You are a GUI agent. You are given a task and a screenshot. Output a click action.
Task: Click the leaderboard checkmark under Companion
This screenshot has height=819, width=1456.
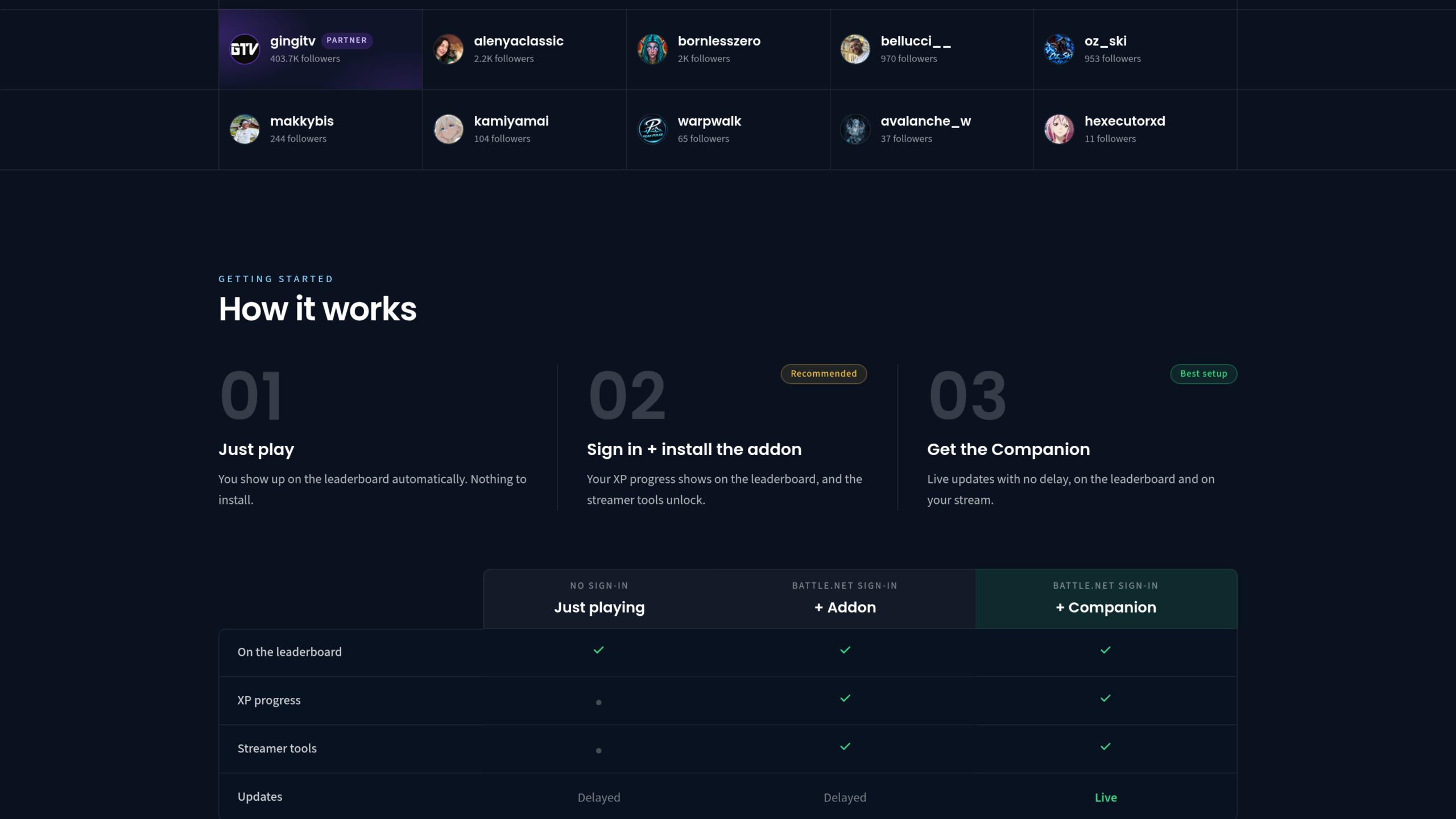(x=1105, y=650)
